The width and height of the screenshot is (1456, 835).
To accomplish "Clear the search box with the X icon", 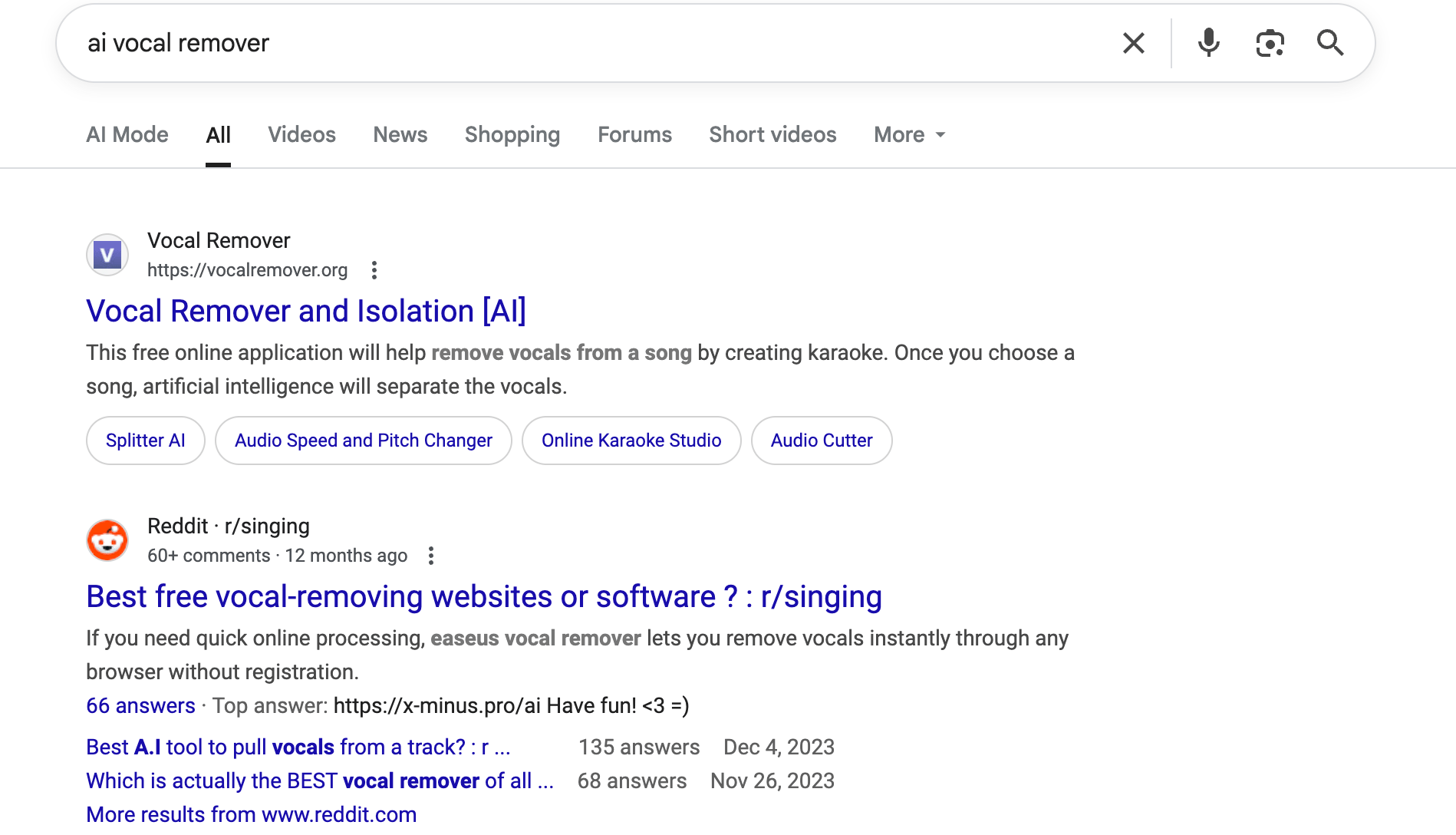I will tap(1133, 43).
